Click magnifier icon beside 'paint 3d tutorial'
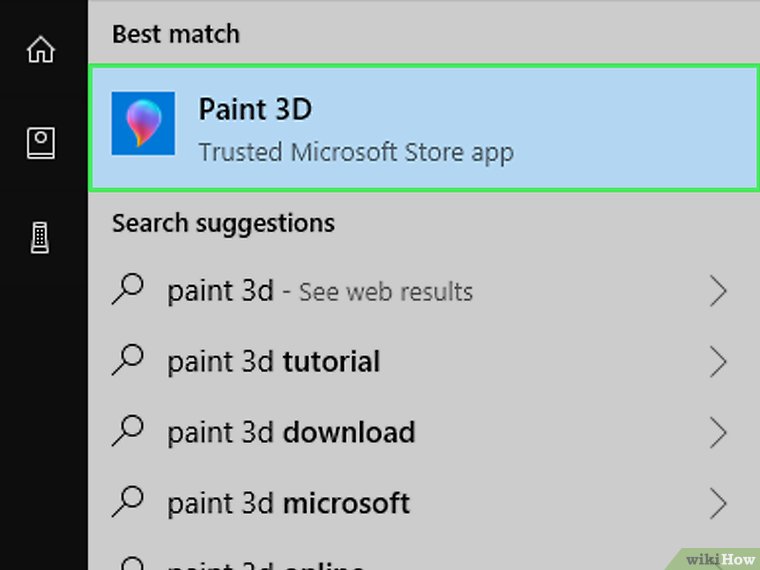 pos(128,361)
